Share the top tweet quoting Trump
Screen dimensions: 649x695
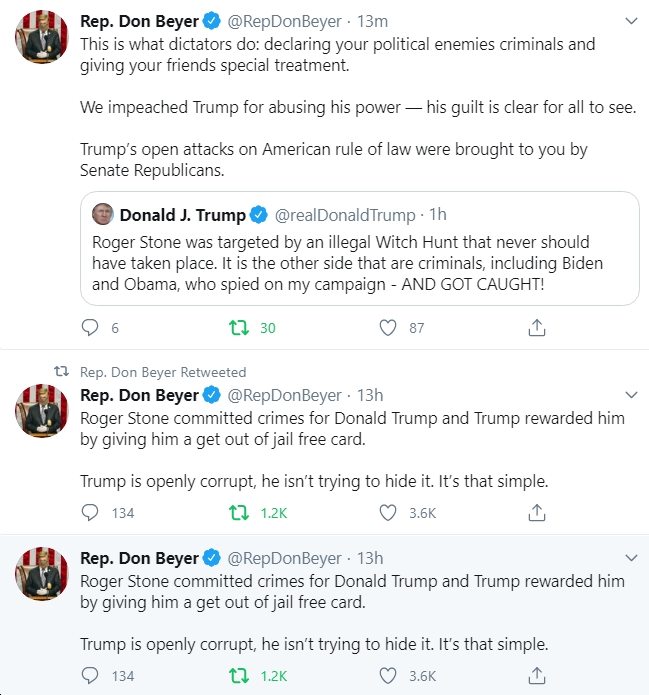point(537,328)
